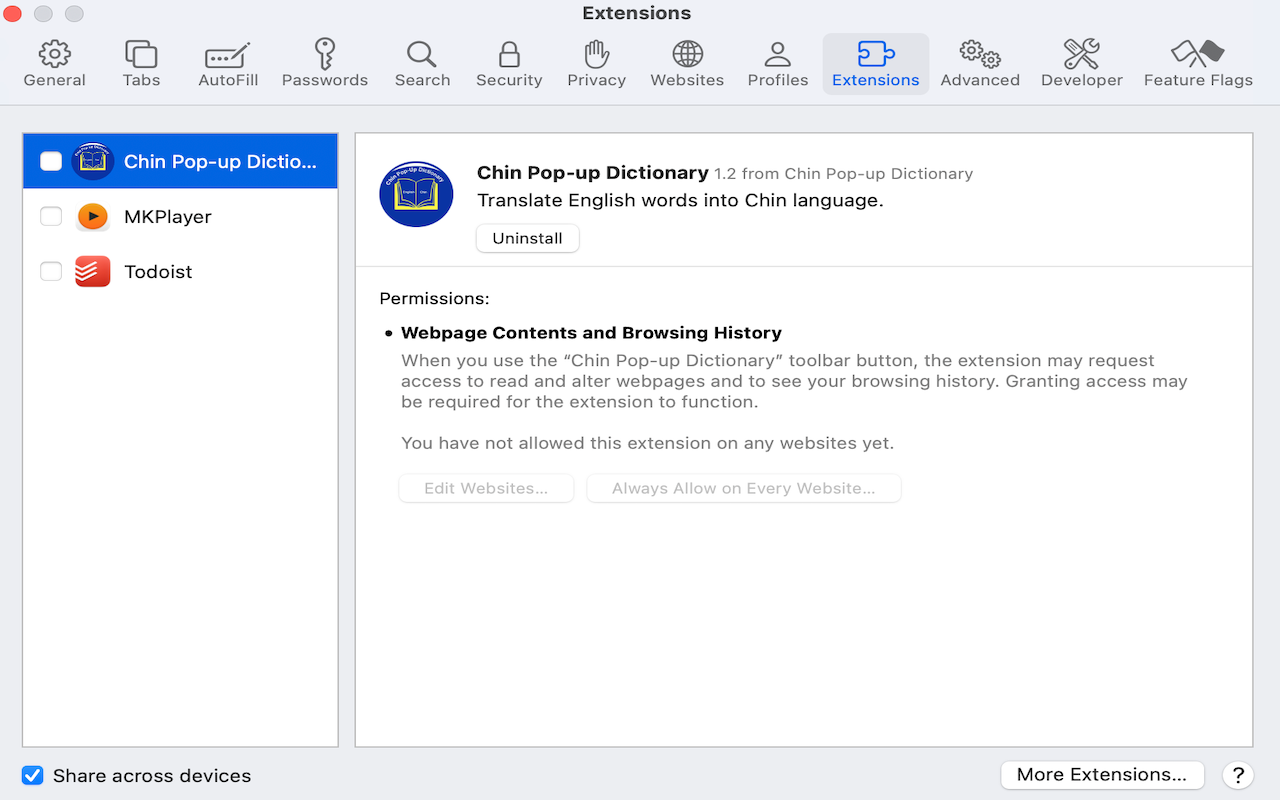This screenshot has width=1280, height=800.
Task: Click 'You have not allowed this extension' text
Action: click(647, 443)
